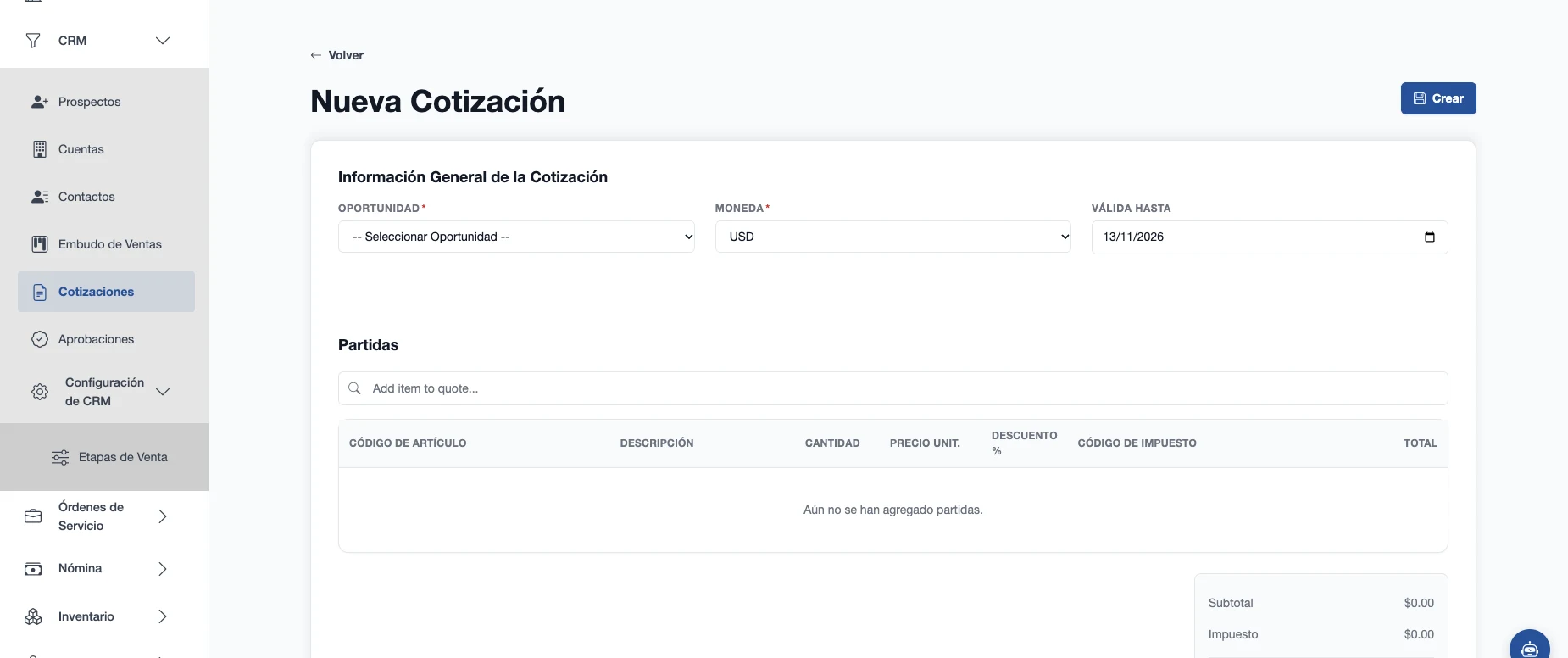Viewport: 1568px width, 658px height.
Task: Click the Válida Hasta date field
Action: click(x=1270, y=237)
